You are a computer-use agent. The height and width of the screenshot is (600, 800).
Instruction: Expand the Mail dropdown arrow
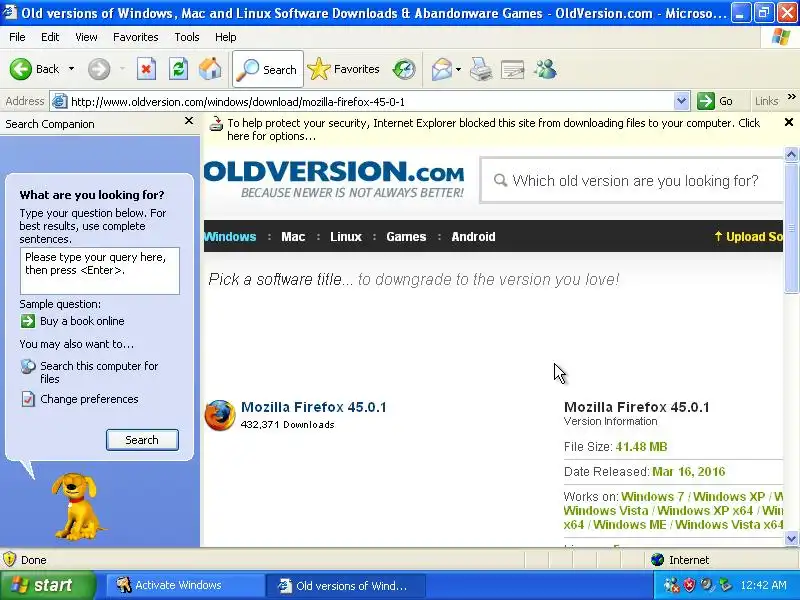(458, 69)
